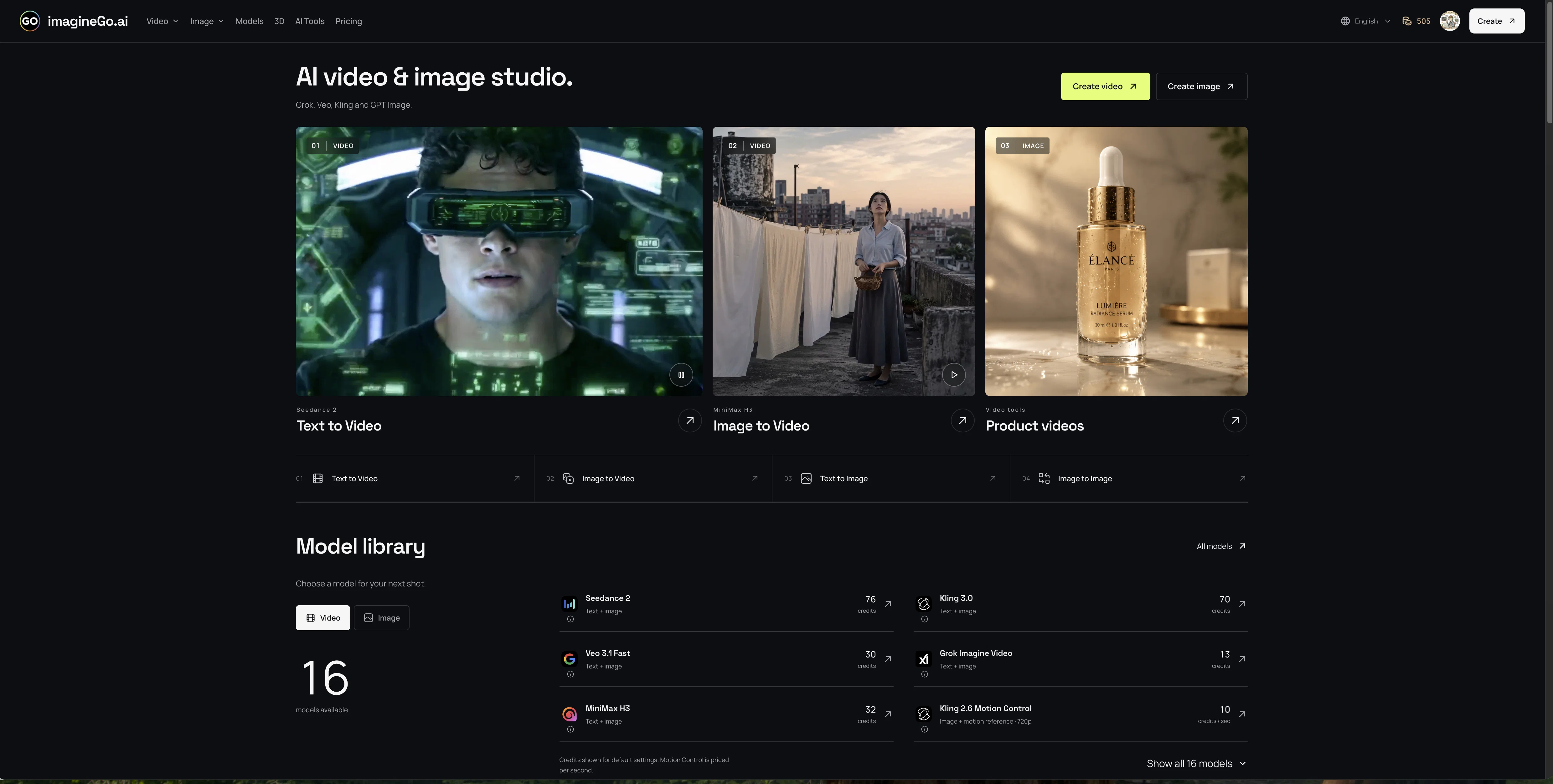The image size is (1553, 784).
Task: Expand the Video nav dropdown
Action: 162,21
